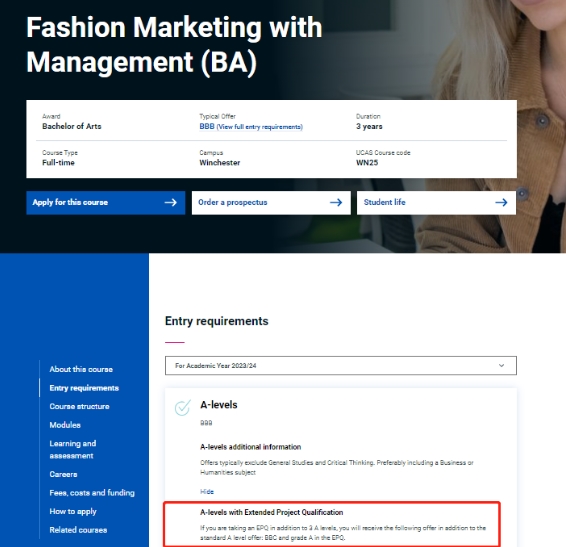Viewport: 566px width, 547px height.
Task: Collapse A-levels info with Hide link
Action: 207,491
